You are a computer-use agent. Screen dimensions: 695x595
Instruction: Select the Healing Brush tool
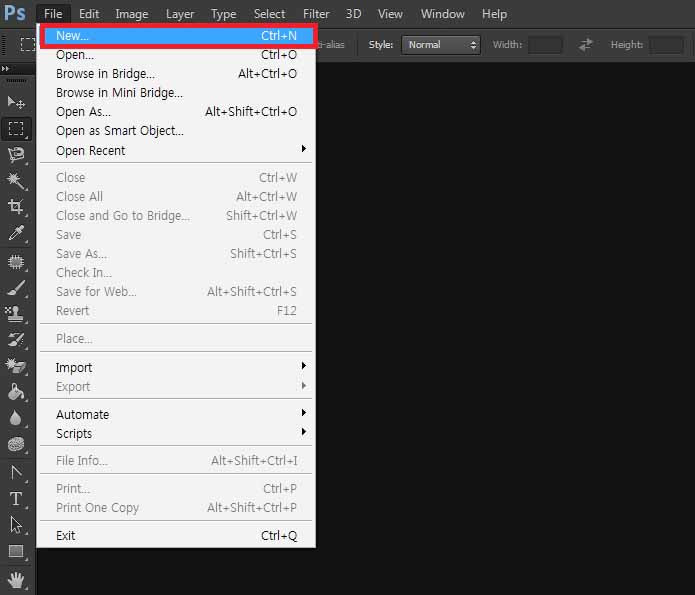[16, 262]
